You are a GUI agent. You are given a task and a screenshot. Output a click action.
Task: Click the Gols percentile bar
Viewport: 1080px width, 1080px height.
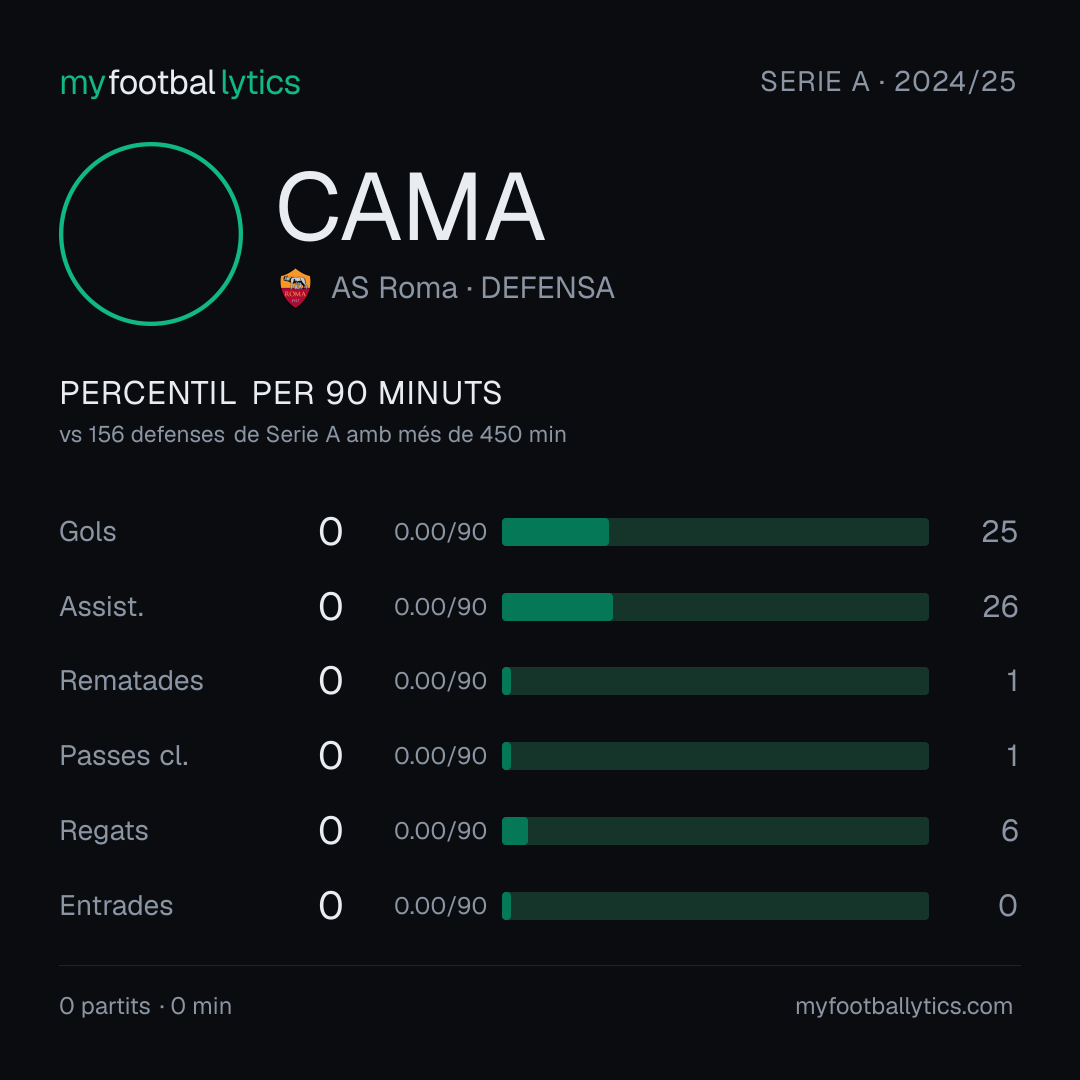(x=715, y=532)
